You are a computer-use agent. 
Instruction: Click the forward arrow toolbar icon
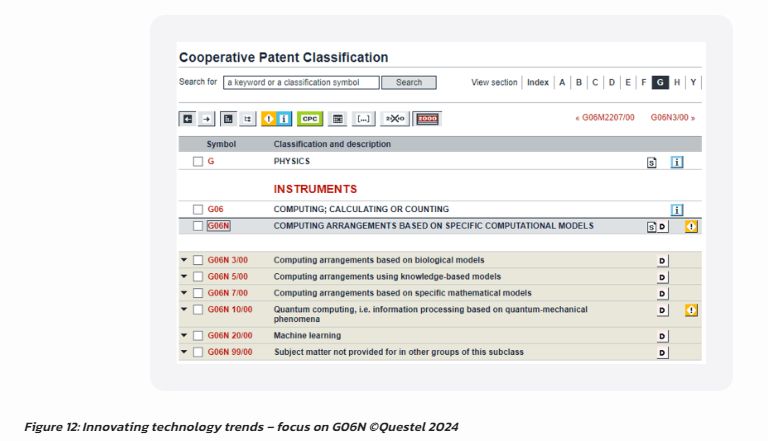click(x=207, y=119)
